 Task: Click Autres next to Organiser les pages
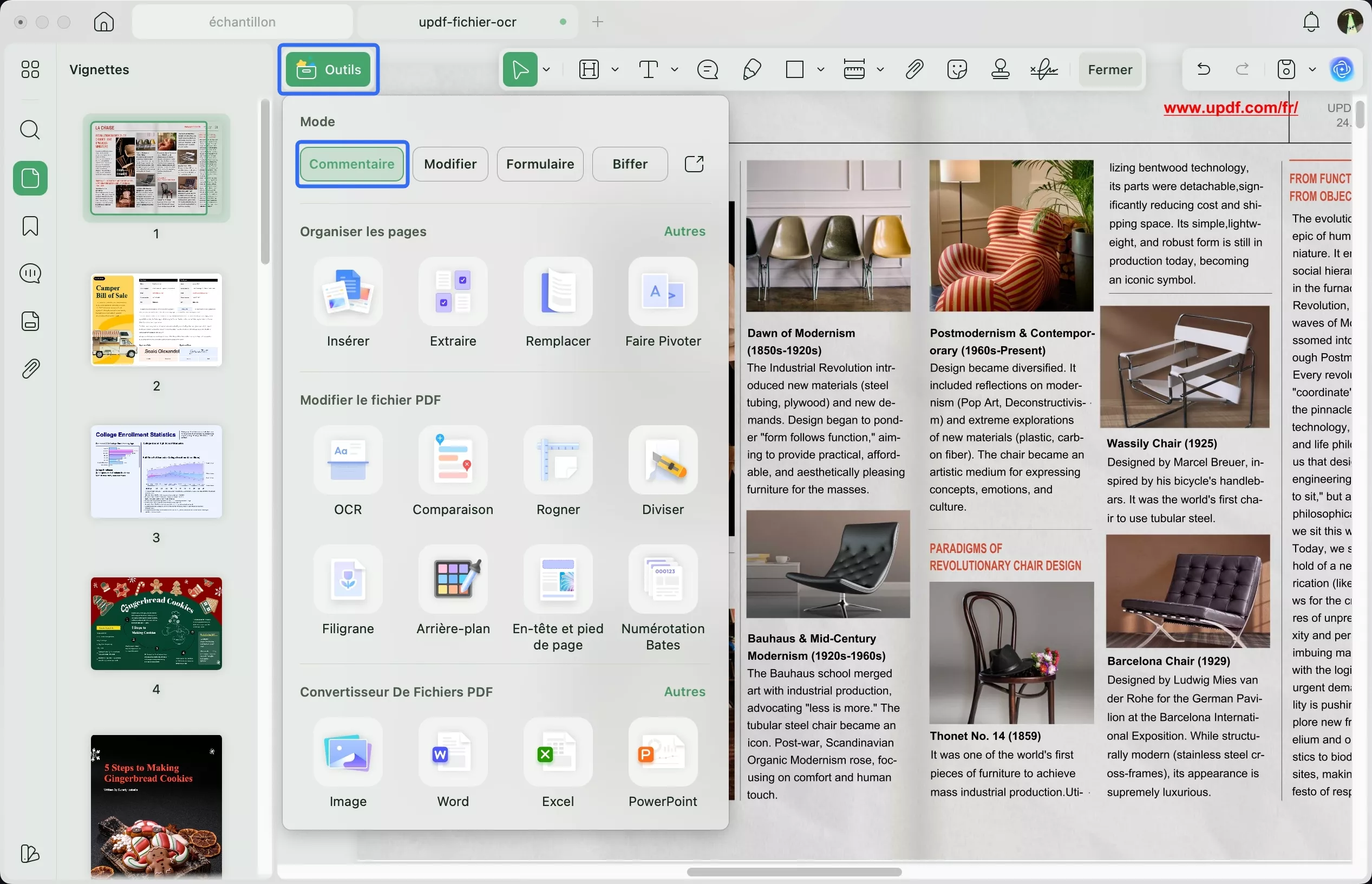[x=684, y=231]
